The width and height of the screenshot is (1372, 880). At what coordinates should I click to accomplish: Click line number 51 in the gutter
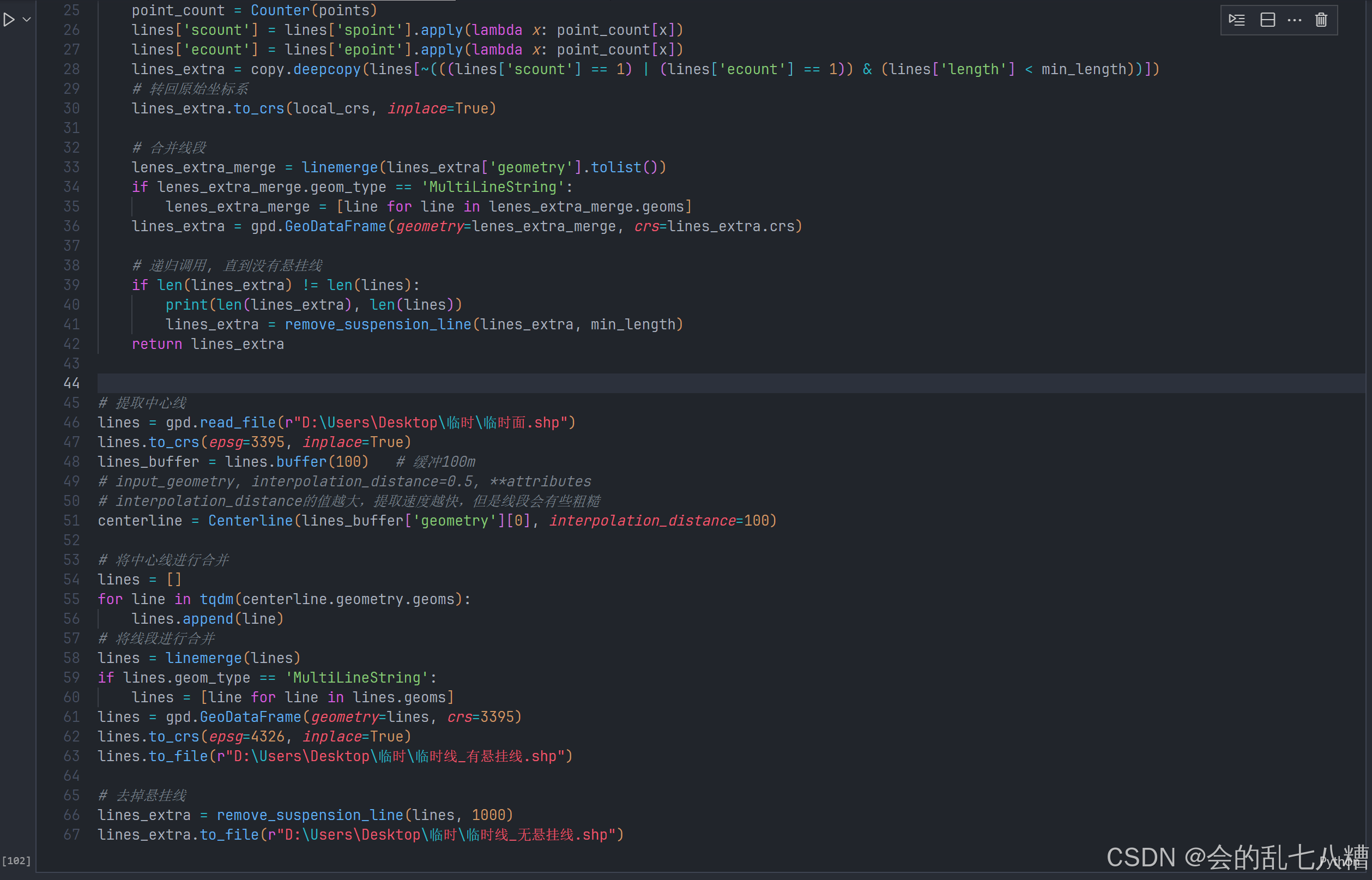(71, 521)
